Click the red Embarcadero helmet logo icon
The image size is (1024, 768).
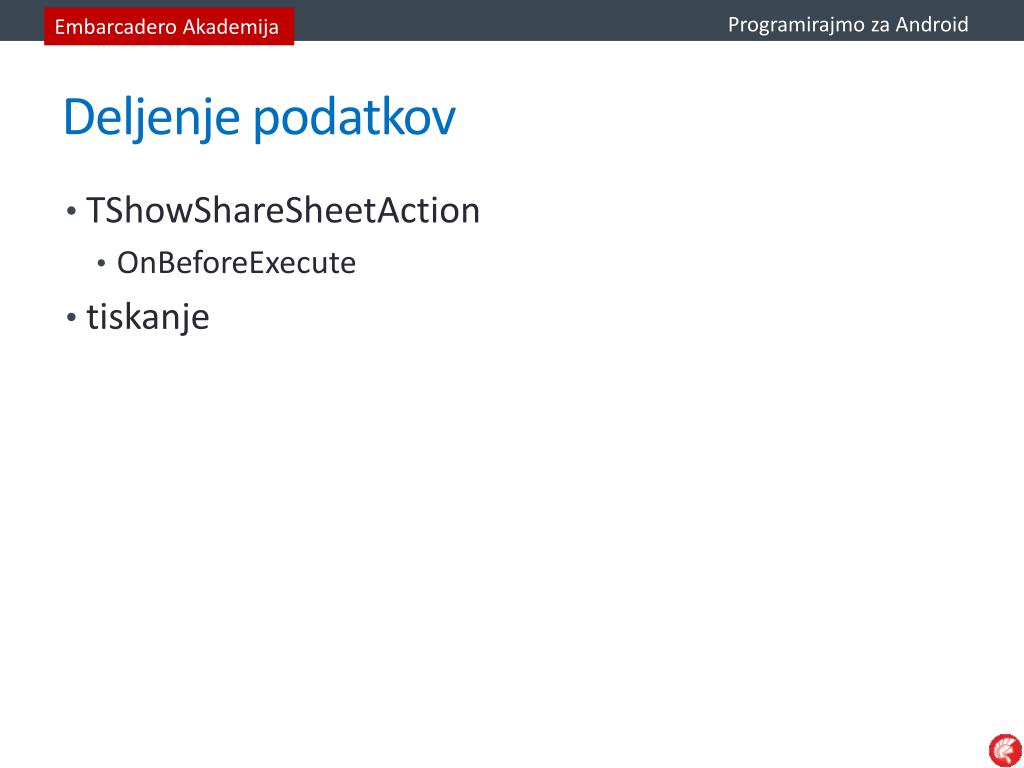click(x=1004, y=750)
